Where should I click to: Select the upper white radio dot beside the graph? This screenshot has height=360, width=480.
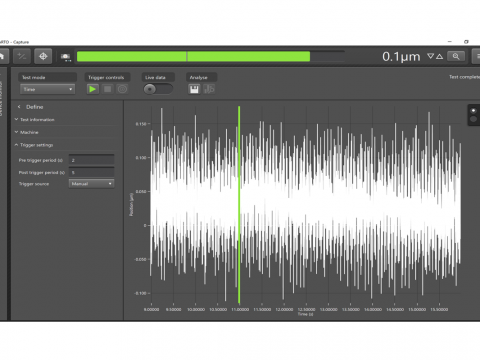pos(473,111)
